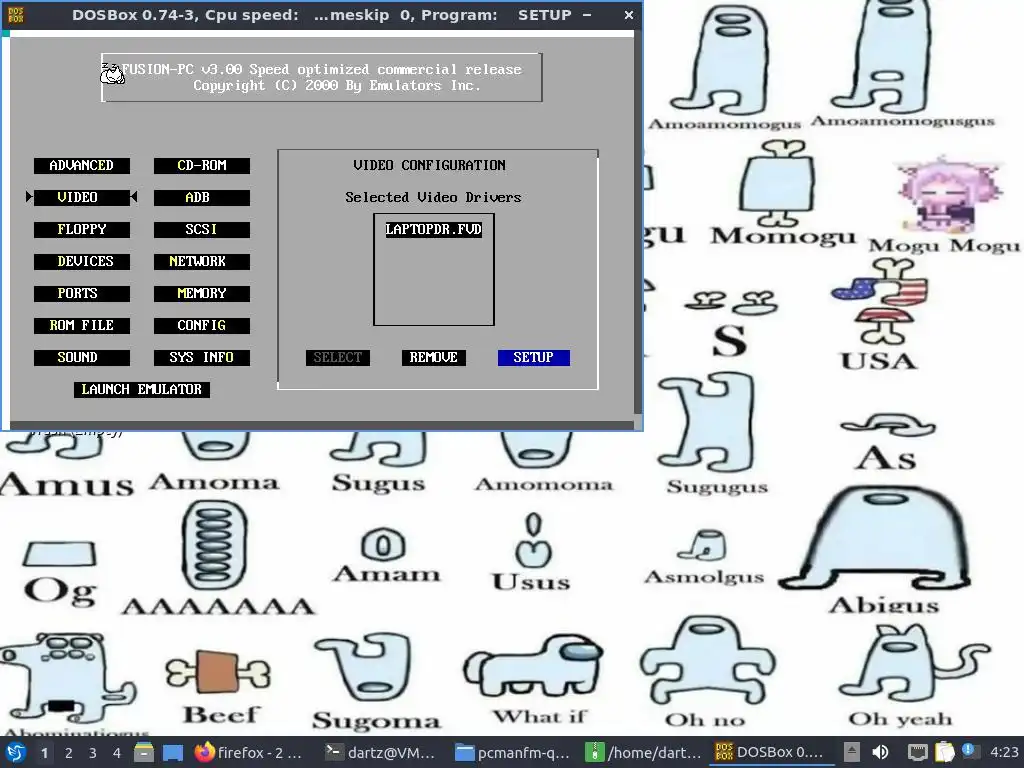
Task: Open the DEVICES configuration
Action: tap(82, 262)
